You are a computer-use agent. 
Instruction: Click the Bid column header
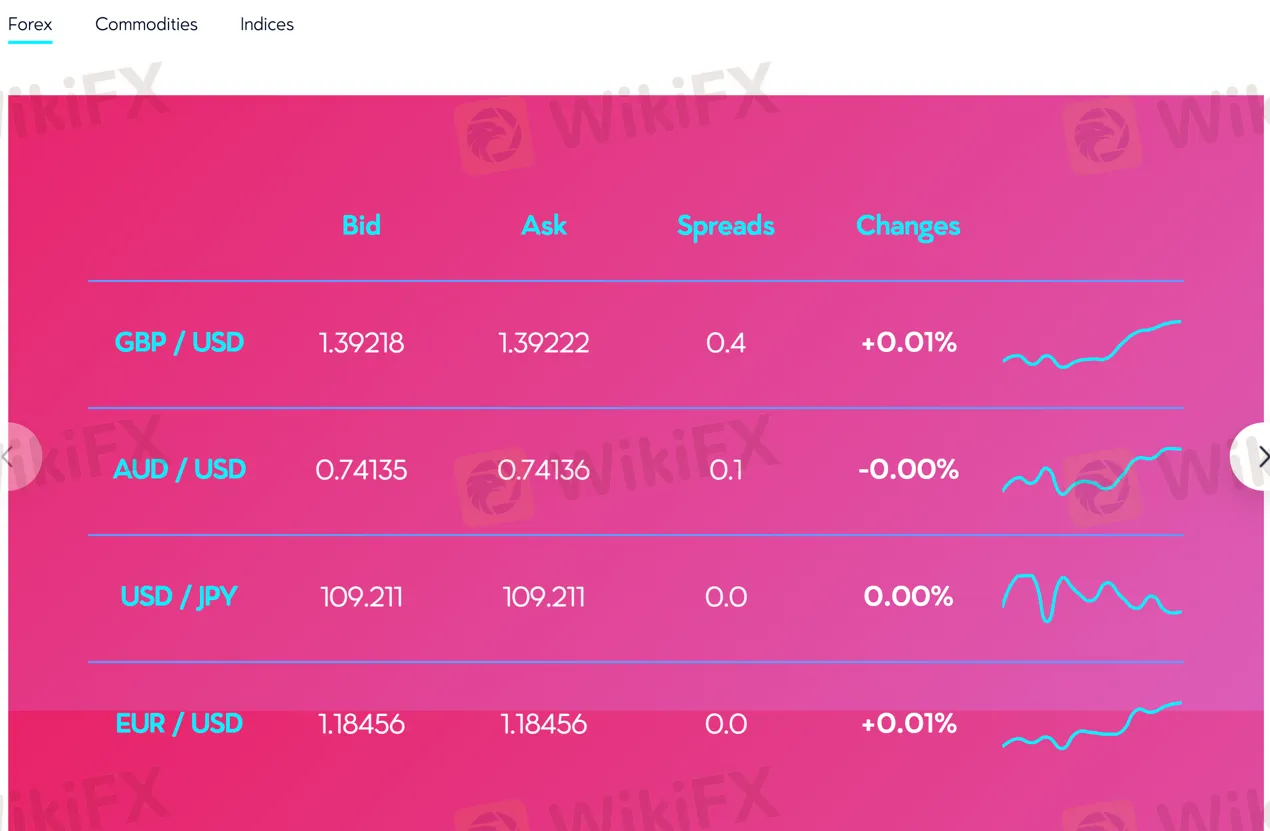361,225
